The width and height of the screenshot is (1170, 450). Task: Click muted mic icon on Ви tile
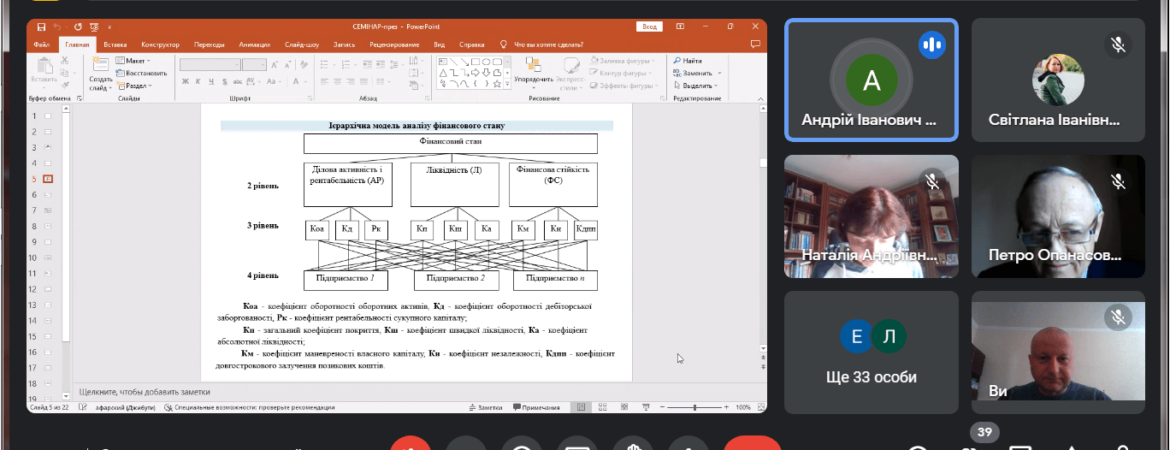coord(1118,318)
